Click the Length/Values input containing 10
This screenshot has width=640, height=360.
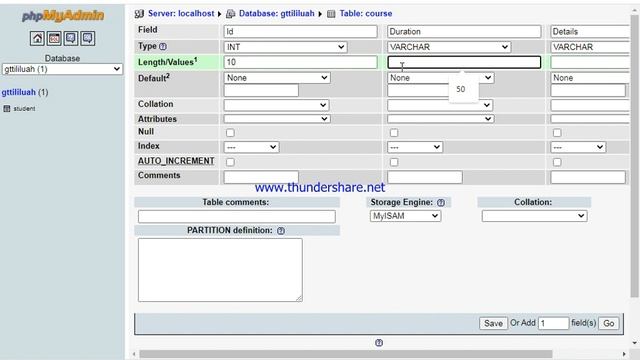[x=300, y=62]
